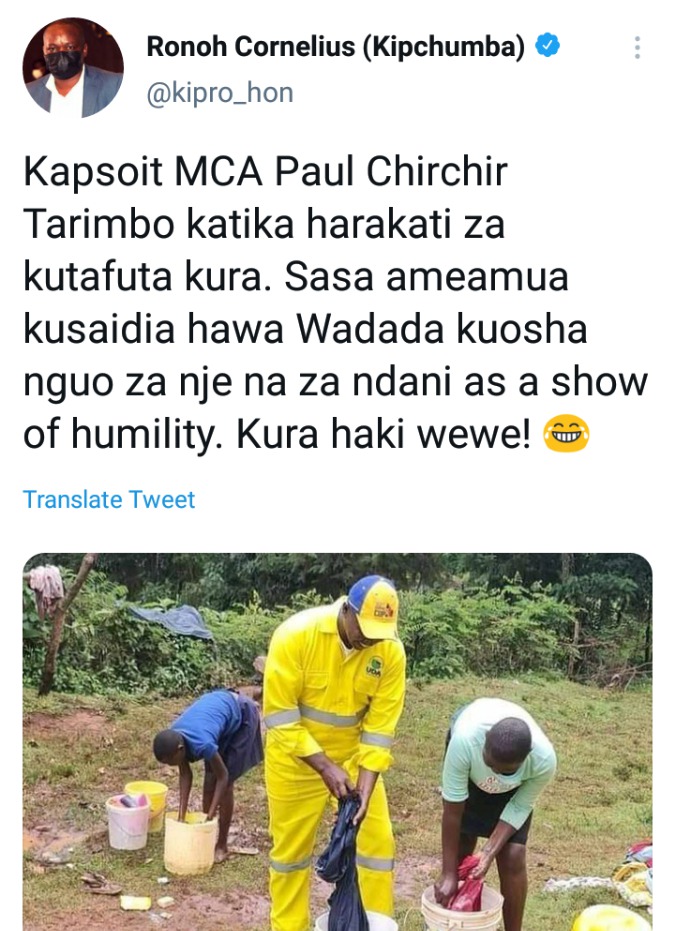This screenshot has width=674, height=931.
Task: Tap the "Kapsoit MCA Paul Chirchir" text line
Action: point(265,172)
